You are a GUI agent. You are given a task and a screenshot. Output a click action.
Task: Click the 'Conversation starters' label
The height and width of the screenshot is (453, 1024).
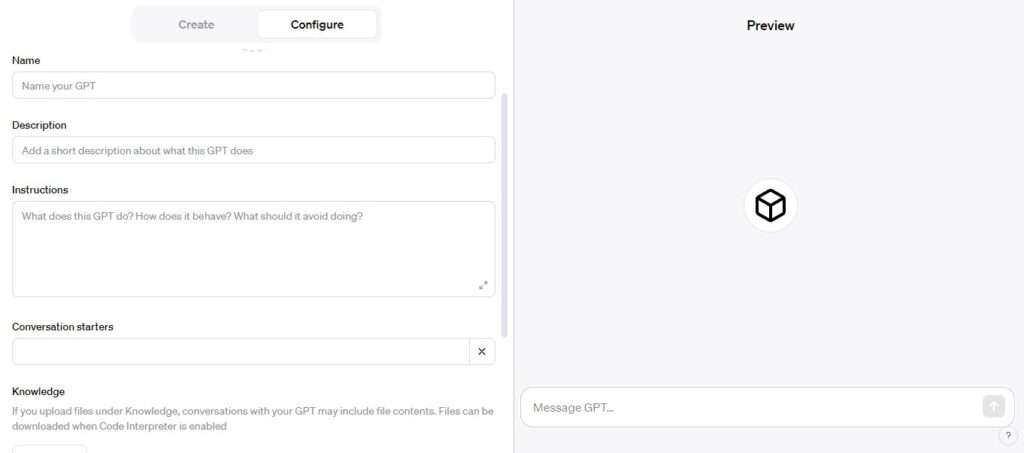[x=63, y=326]
